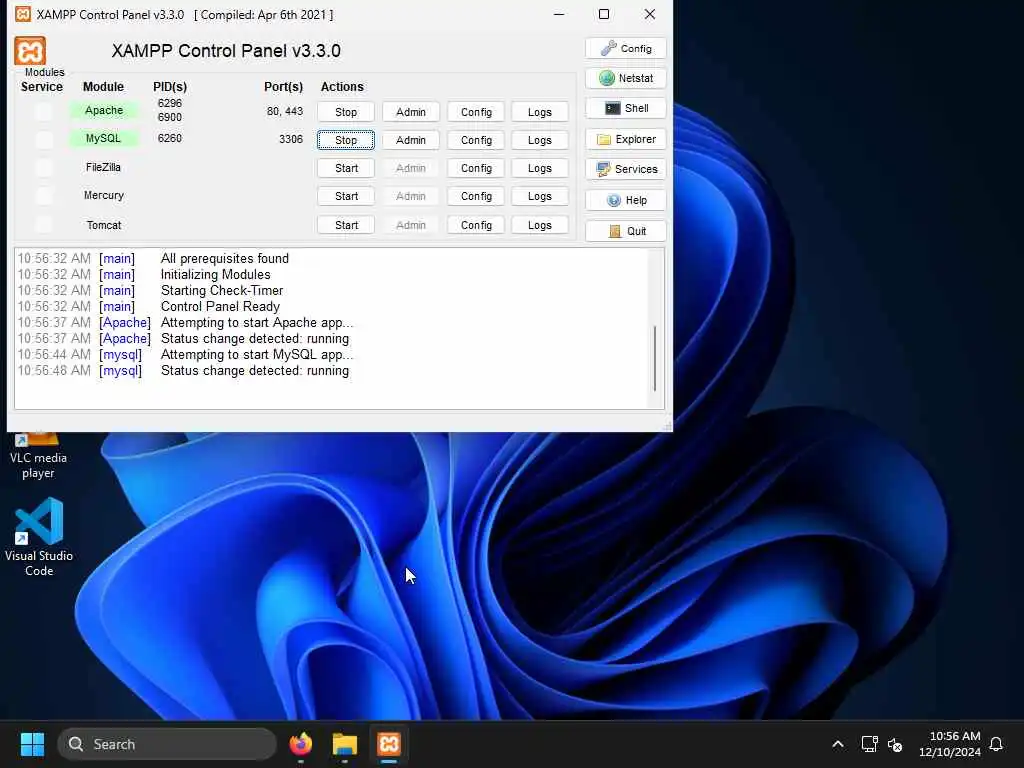The width and height of the screenshot is (1024, 768).
Task: Open network status tray icon
Action: (x=869, y=744)
